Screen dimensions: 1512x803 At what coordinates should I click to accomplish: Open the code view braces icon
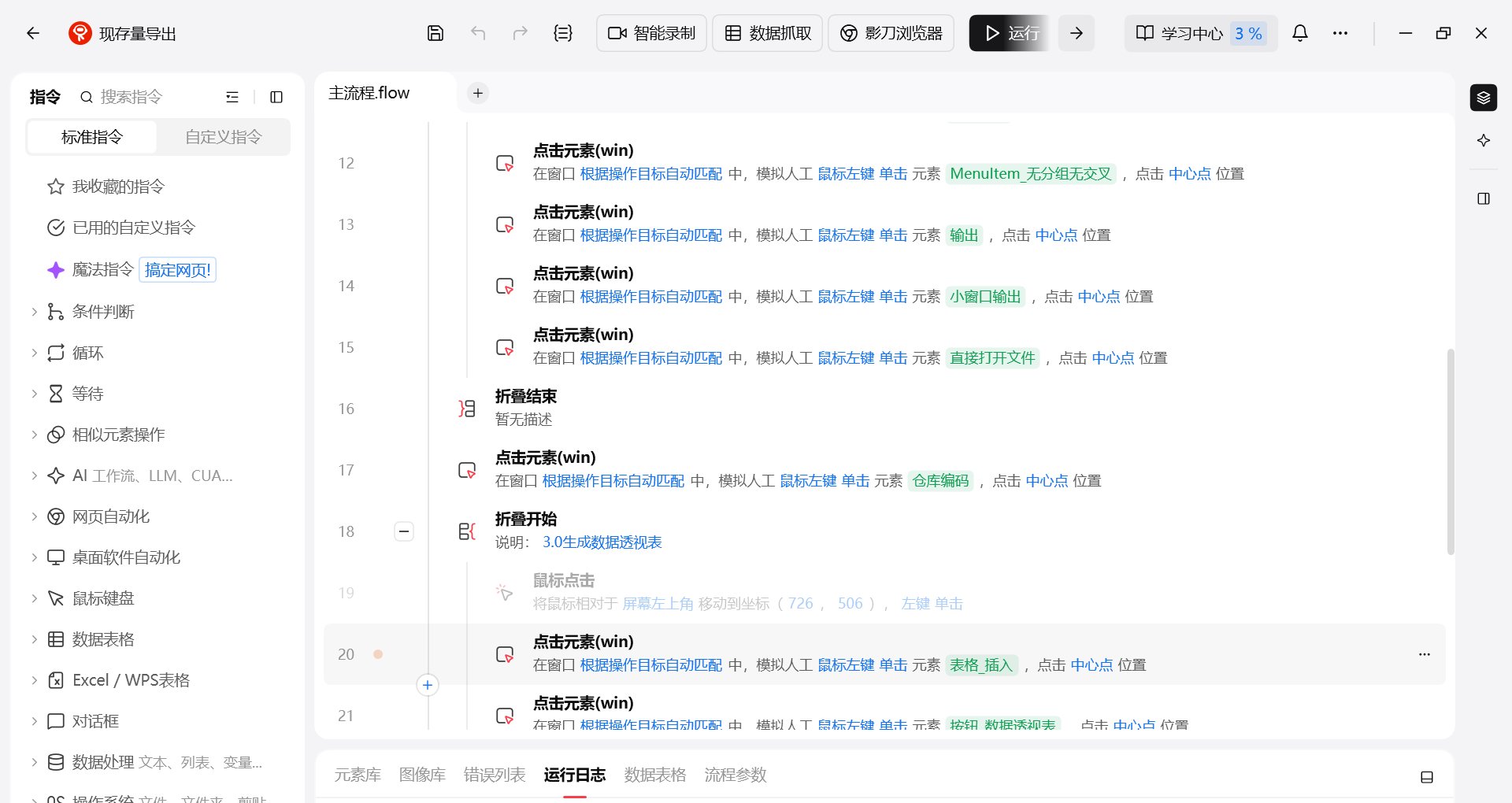pos(562,33)
